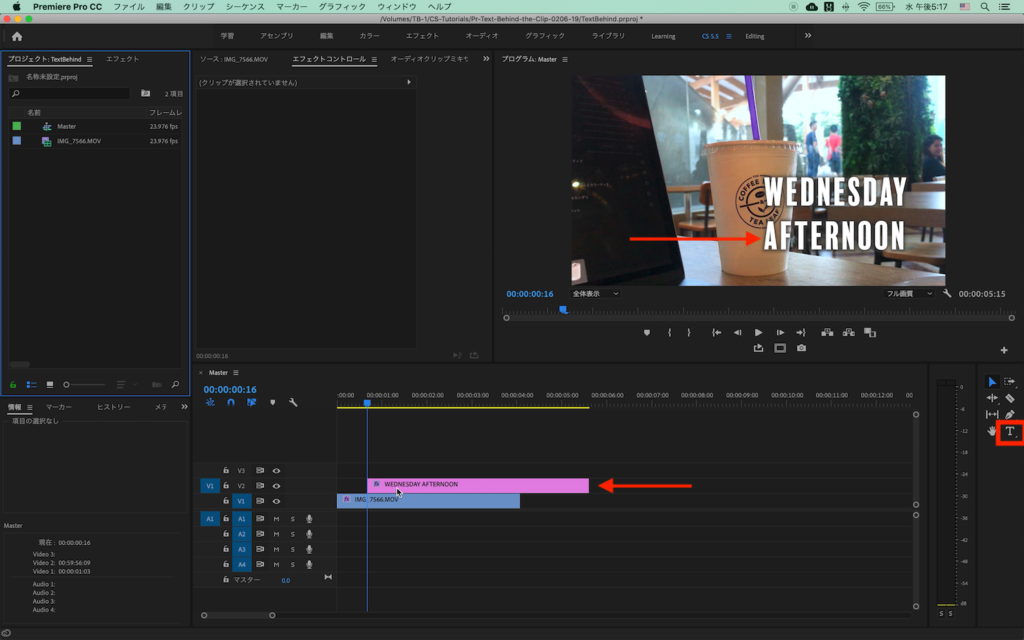Expand the hidden workspaces overflow chevron

[x=807, y=36]
